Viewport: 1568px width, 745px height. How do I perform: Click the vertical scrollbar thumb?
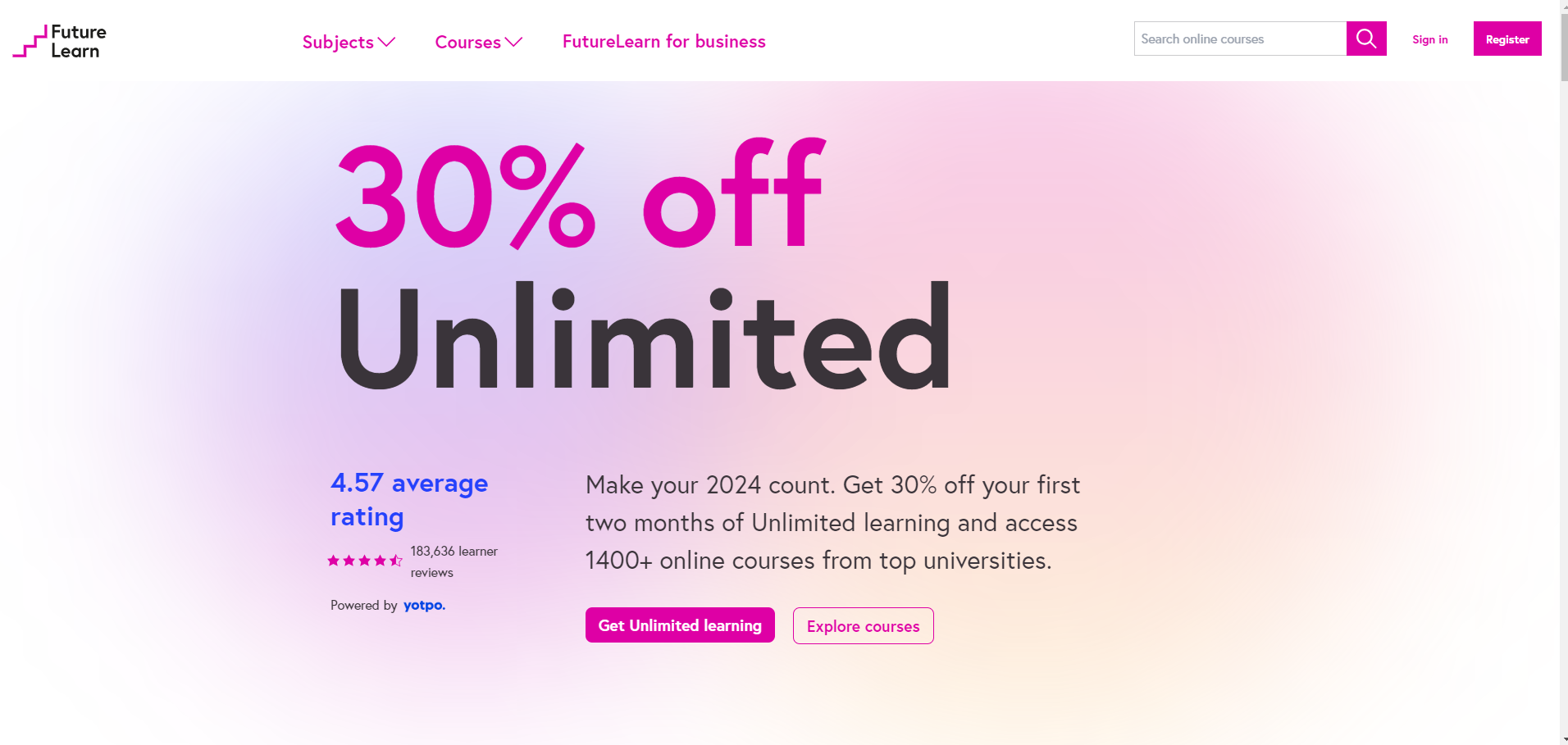(1563, 45)
